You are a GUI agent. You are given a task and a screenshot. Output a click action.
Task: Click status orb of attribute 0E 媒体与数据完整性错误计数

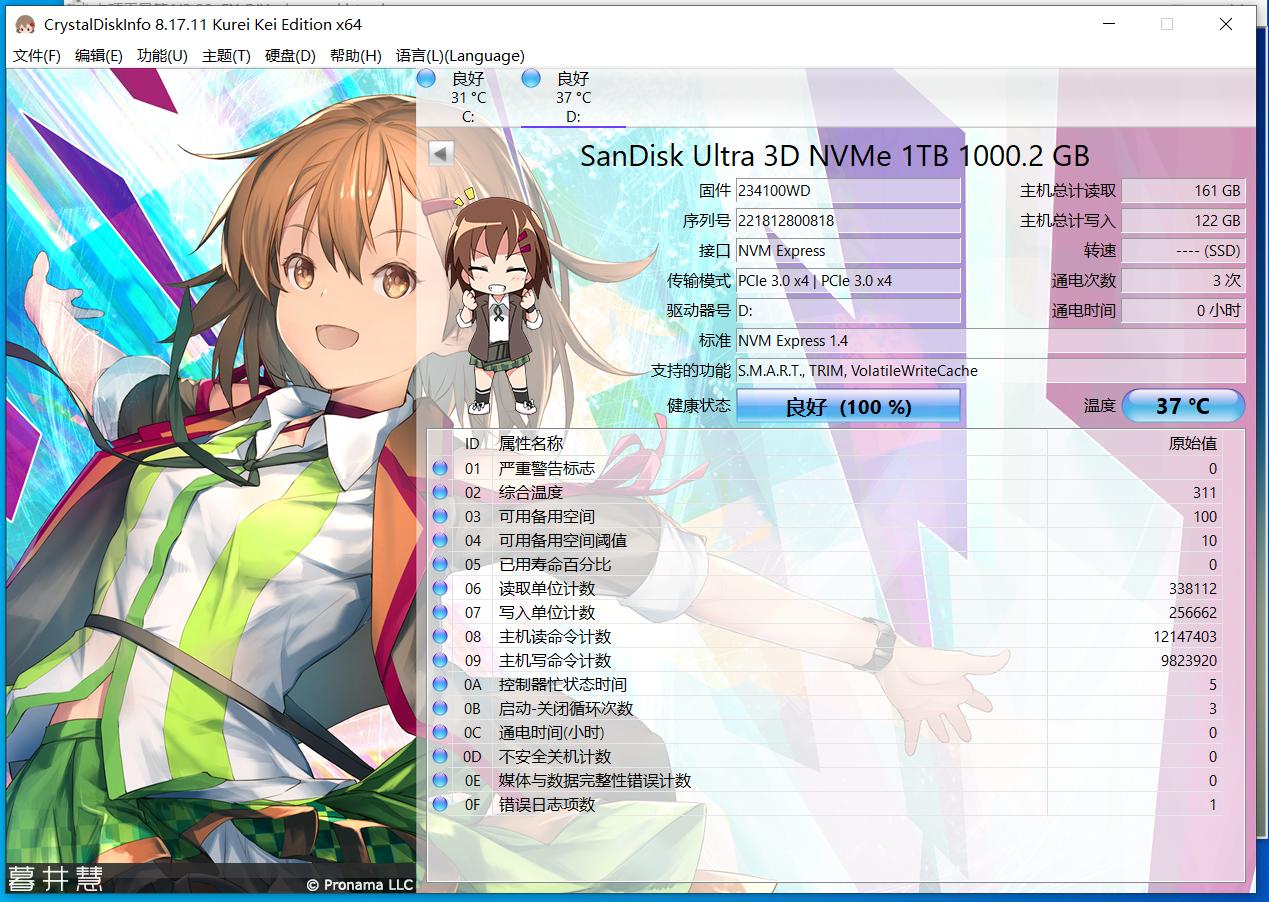(440, 780)
